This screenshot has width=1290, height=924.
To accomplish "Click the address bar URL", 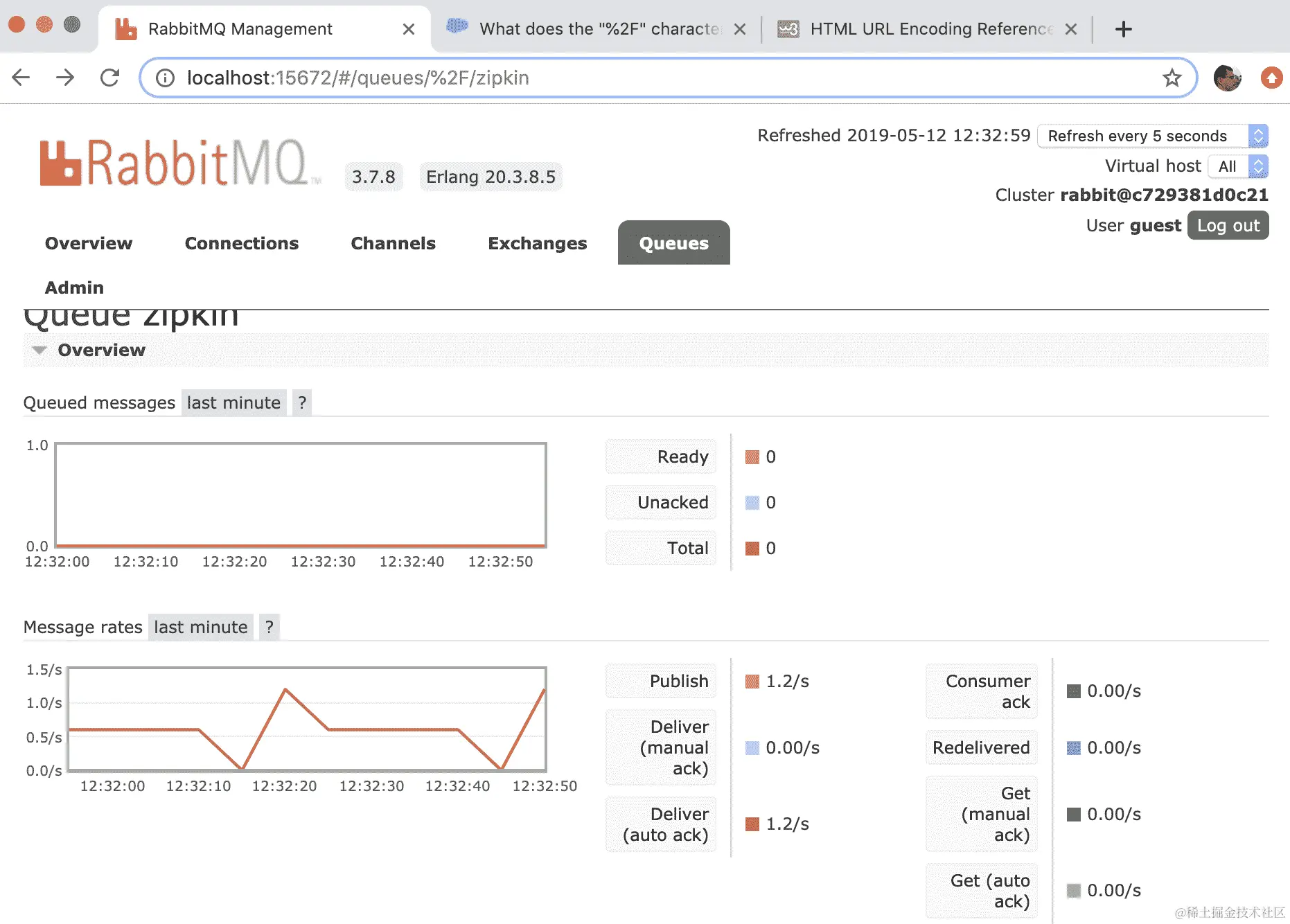I will [357, 78].
